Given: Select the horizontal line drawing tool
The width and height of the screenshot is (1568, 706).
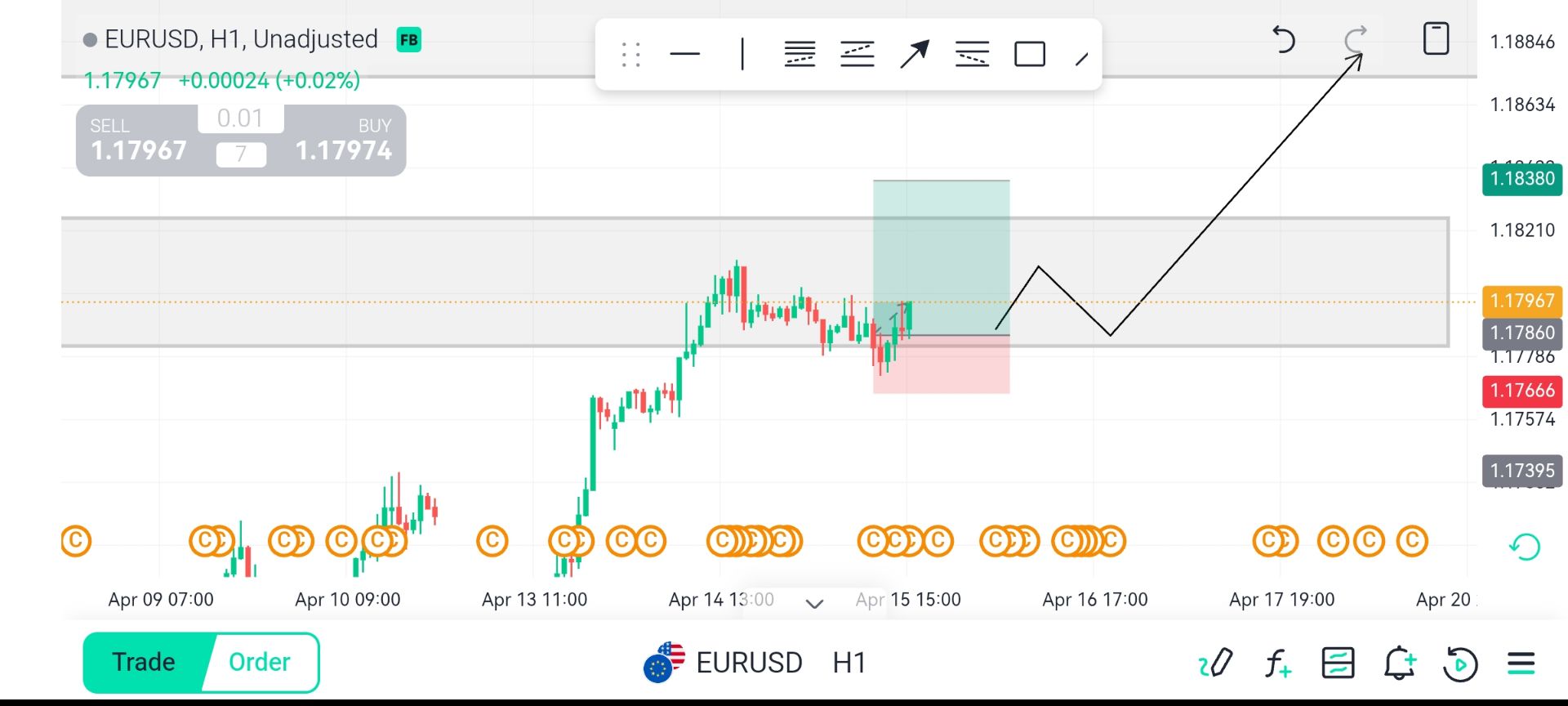Looking at the screenshot, I should (x=684, y=55).
